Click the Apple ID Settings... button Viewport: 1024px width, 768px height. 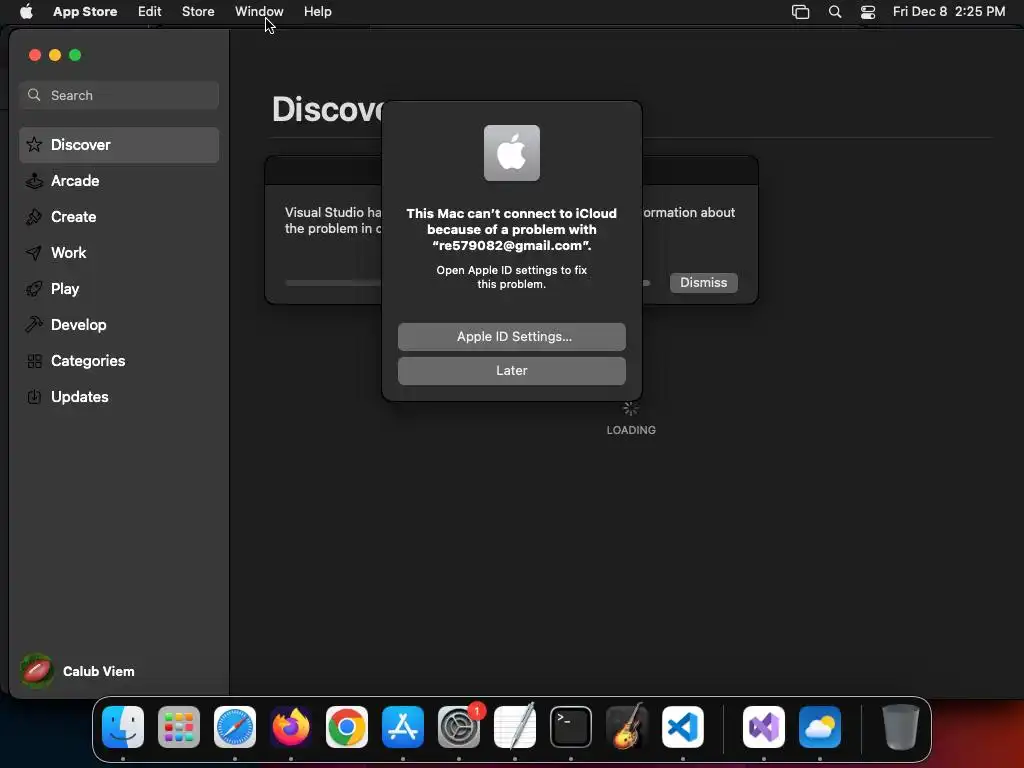[x=511, y=337]
